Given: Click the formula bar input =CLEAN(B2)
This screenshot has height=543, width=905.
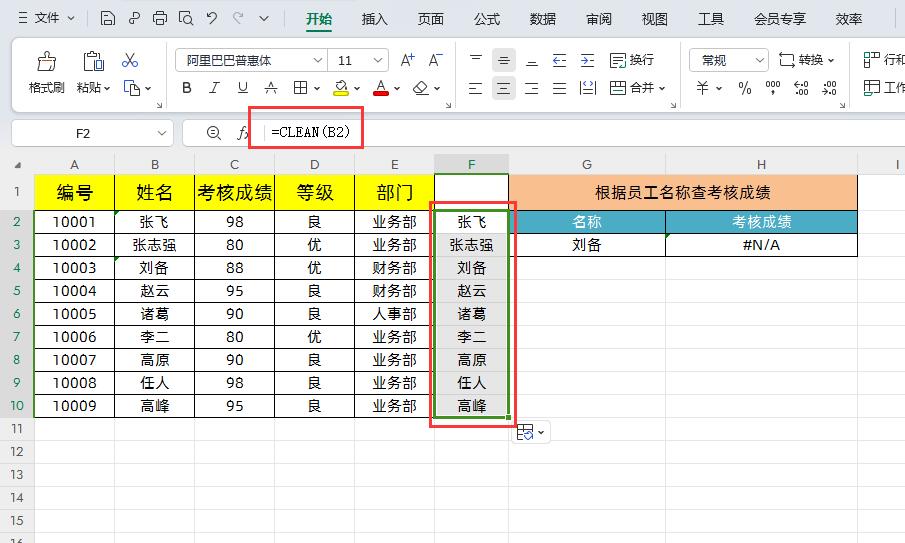Looking at the screenshot, I should coord(311,132).
